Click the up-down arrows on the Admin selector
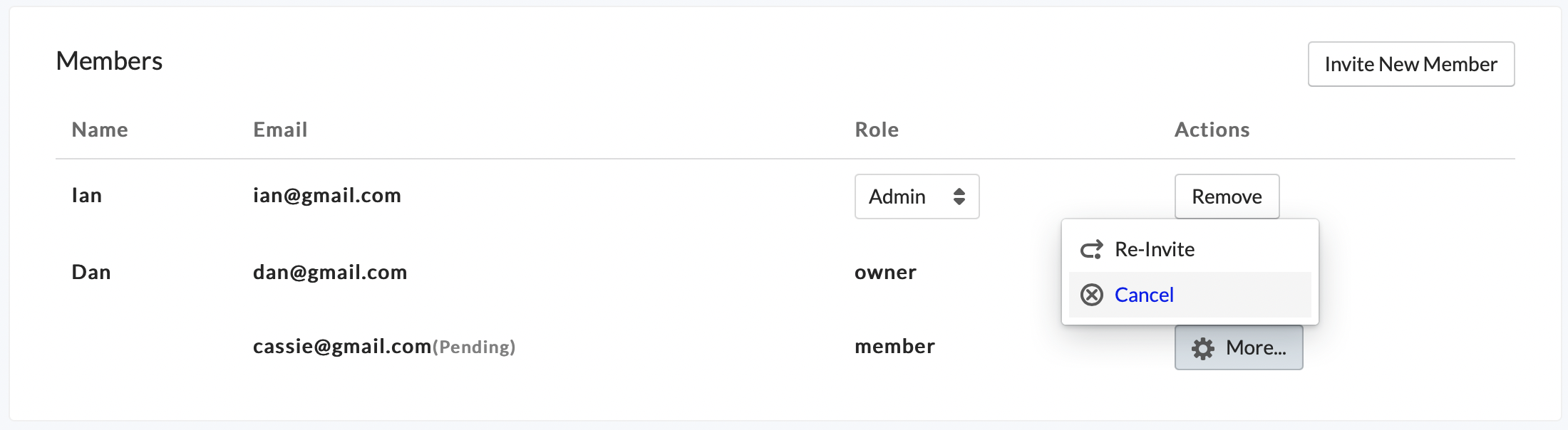The image size is (1568, 430). coord(959,196)
